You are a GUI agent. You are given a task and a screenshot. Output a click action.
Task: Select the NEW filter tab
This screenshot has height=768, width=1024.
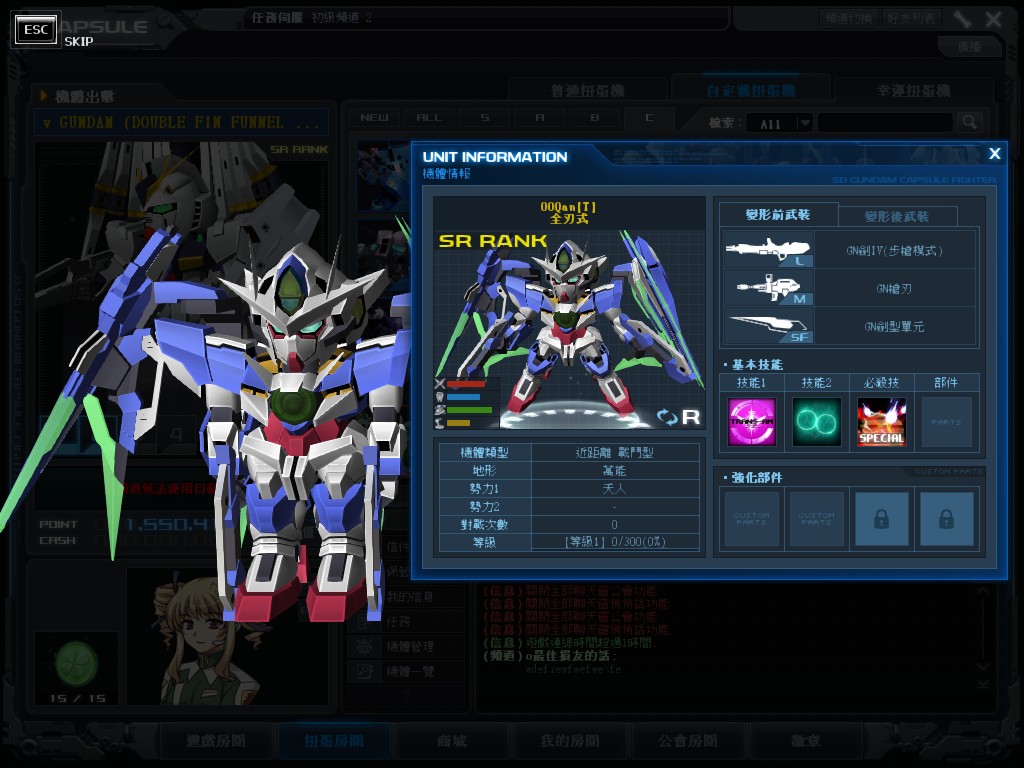click(374, 118)
